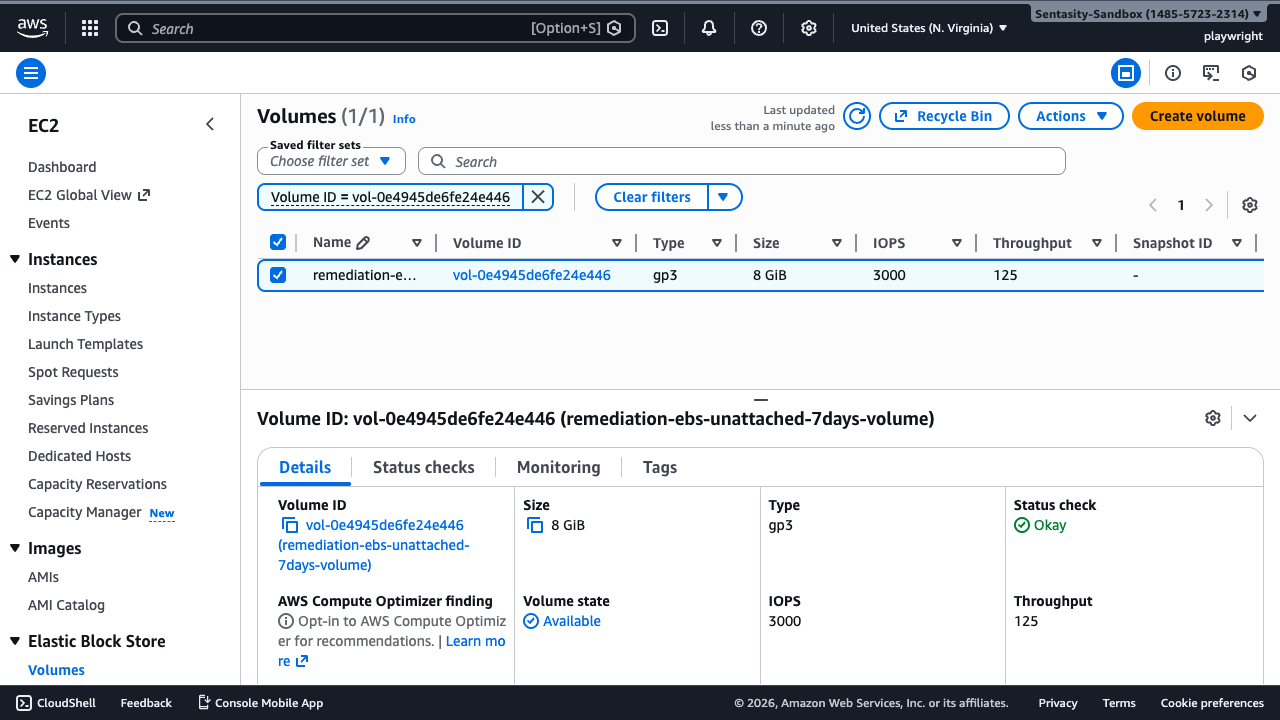The width and height of the screenshot is (1280, 720).
Task: Open the vol-0e4945de6fe24e446 link in table
Action: coord(531,275)
